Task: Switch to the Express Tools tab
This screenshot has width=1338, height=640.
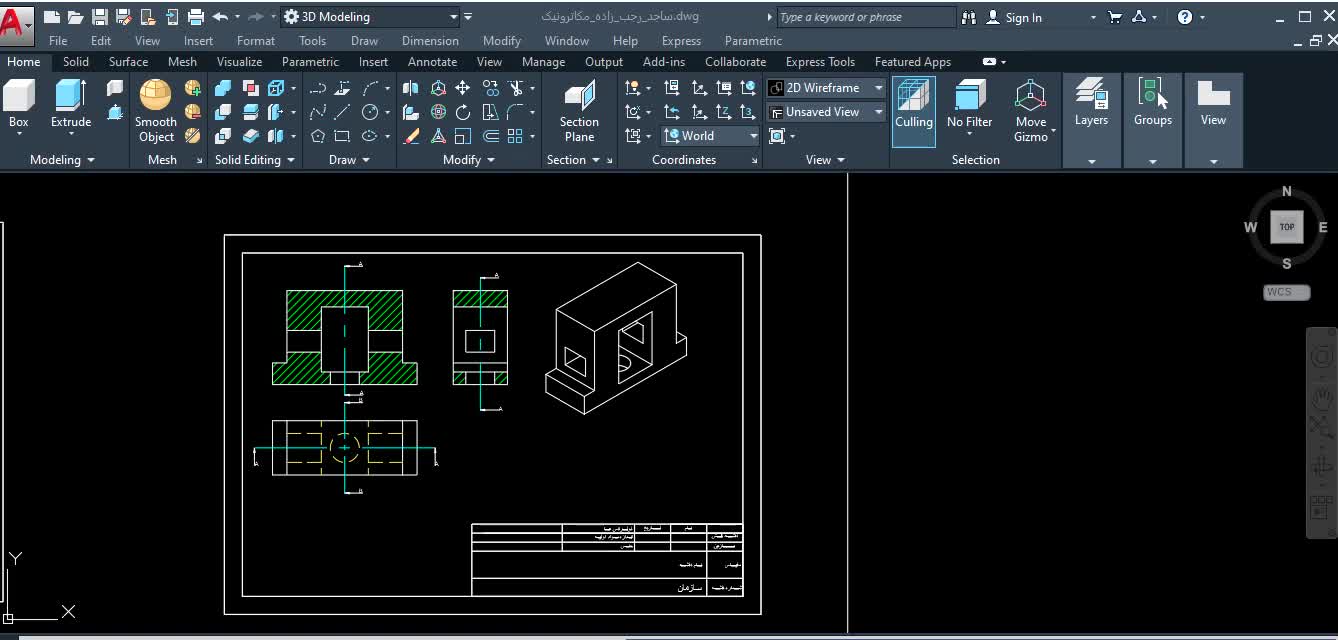Action: point(821,62)
